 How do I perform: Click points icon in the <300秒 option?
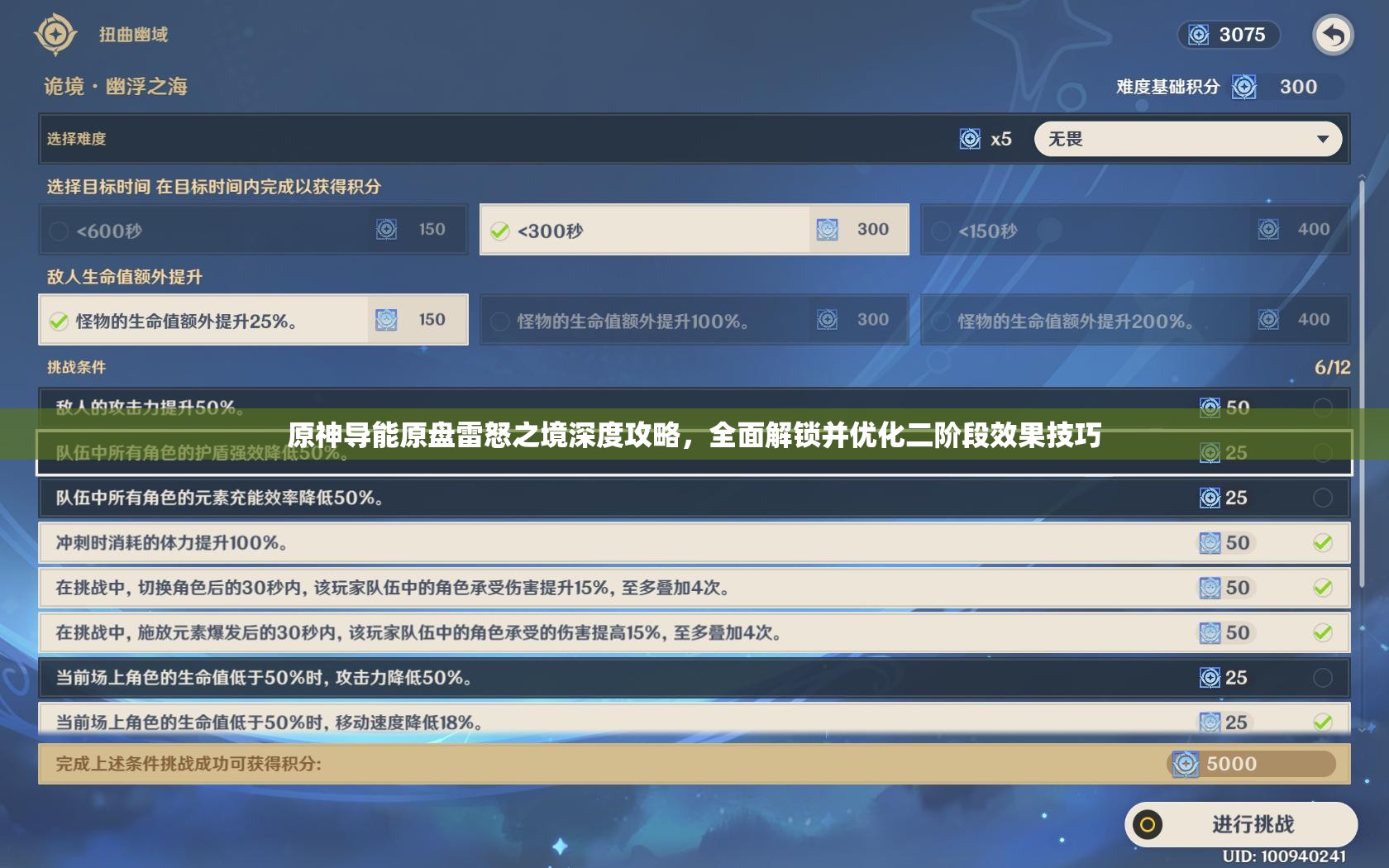[x=828, y=229]
